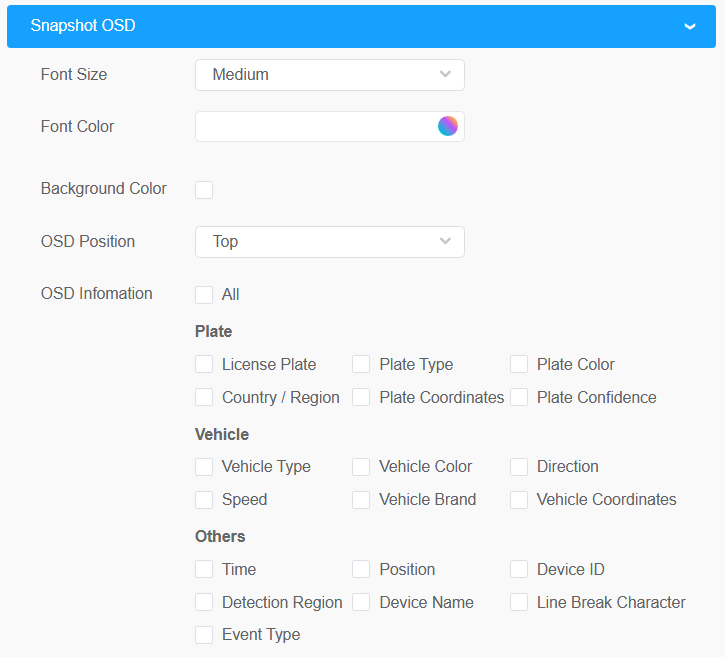Select the Vehicle Type checkbox

coord(204,467)
